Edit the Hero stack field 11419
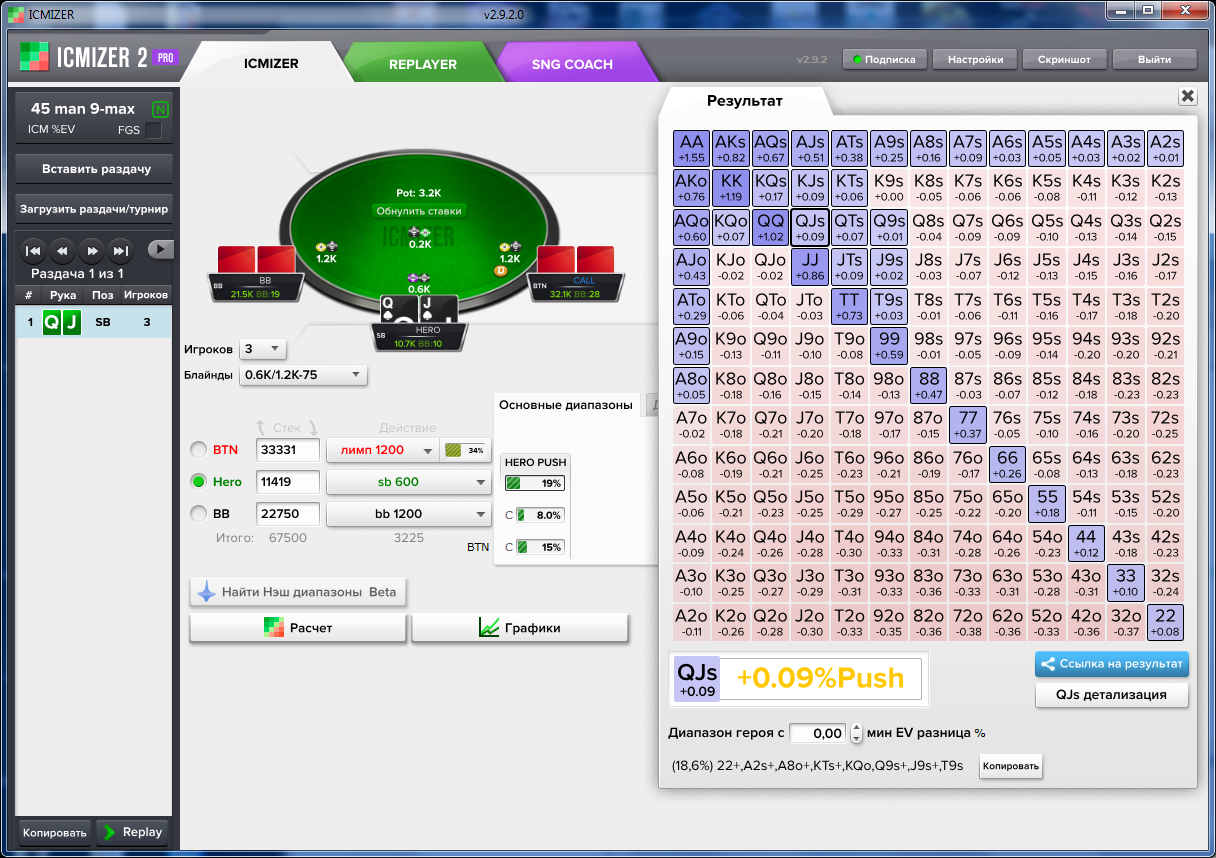The image size is (1216, 858). (288, 482)
